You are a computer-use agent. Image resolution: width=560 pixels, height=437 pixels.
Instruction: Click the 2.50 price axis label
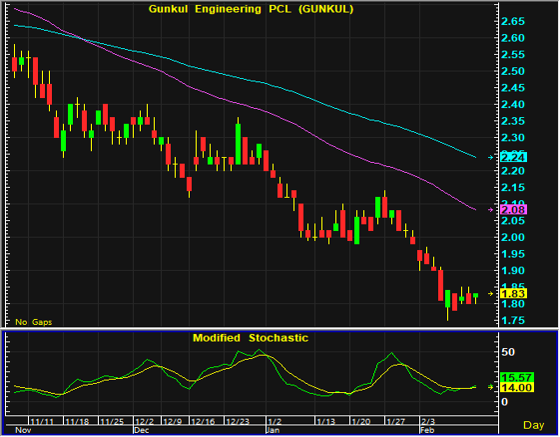coord(513,71)
